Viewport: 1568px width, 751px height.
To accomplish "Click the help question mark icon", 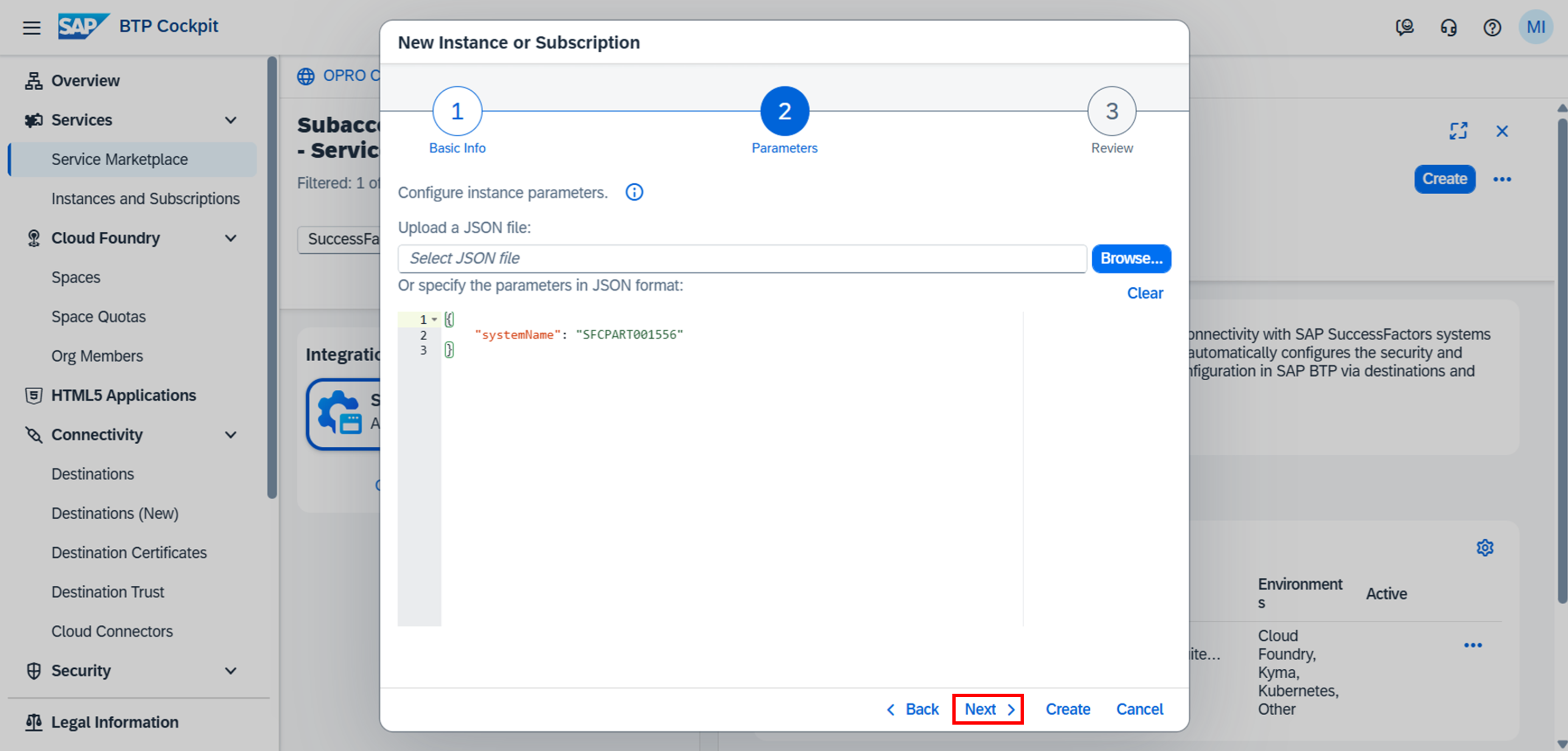I will 1492,27.
